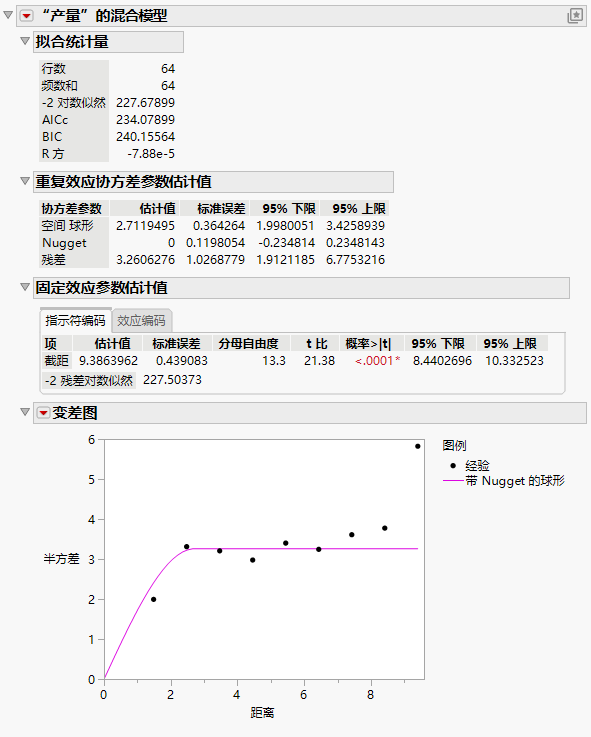Click the t 比 column header
This screenshot has height=737, width=591.
pyautogui.click(x=317, y=344)
